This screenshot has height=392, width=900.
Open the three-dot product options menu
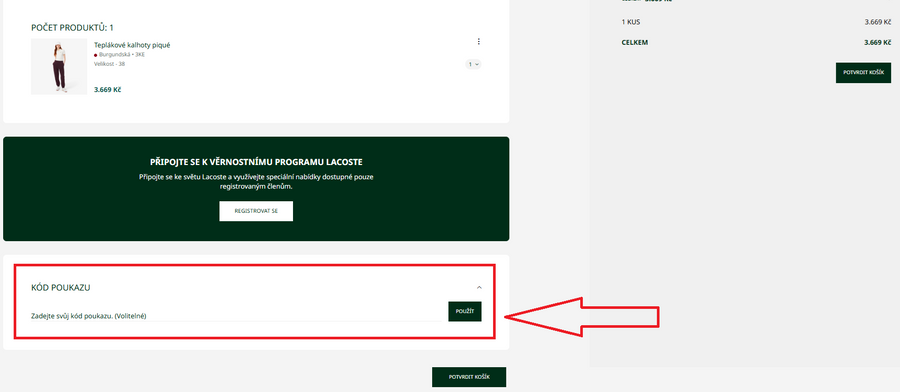[x=479, y=41]
